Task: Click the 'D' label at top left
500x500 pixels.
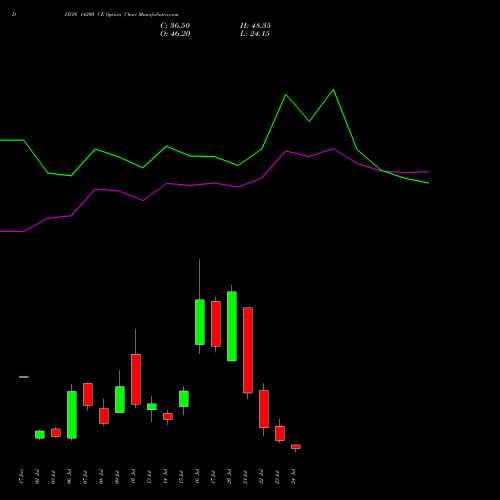Action: [x=14, y=15]
